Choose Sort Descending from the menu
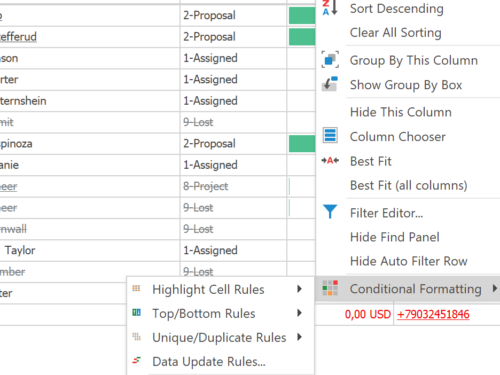The image size is (500, 375). pos(397,9)
